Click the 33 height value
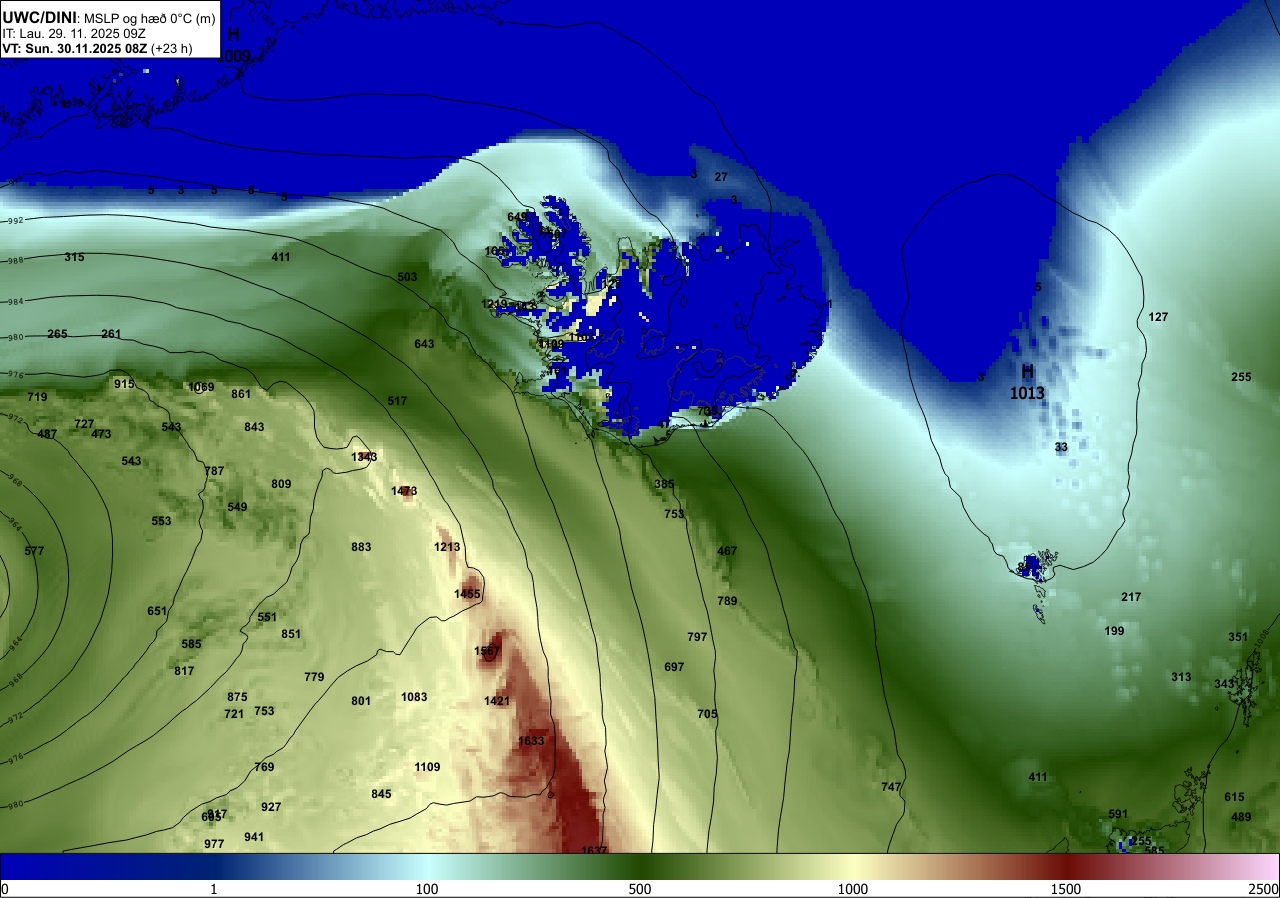 tap(1061, 447)
